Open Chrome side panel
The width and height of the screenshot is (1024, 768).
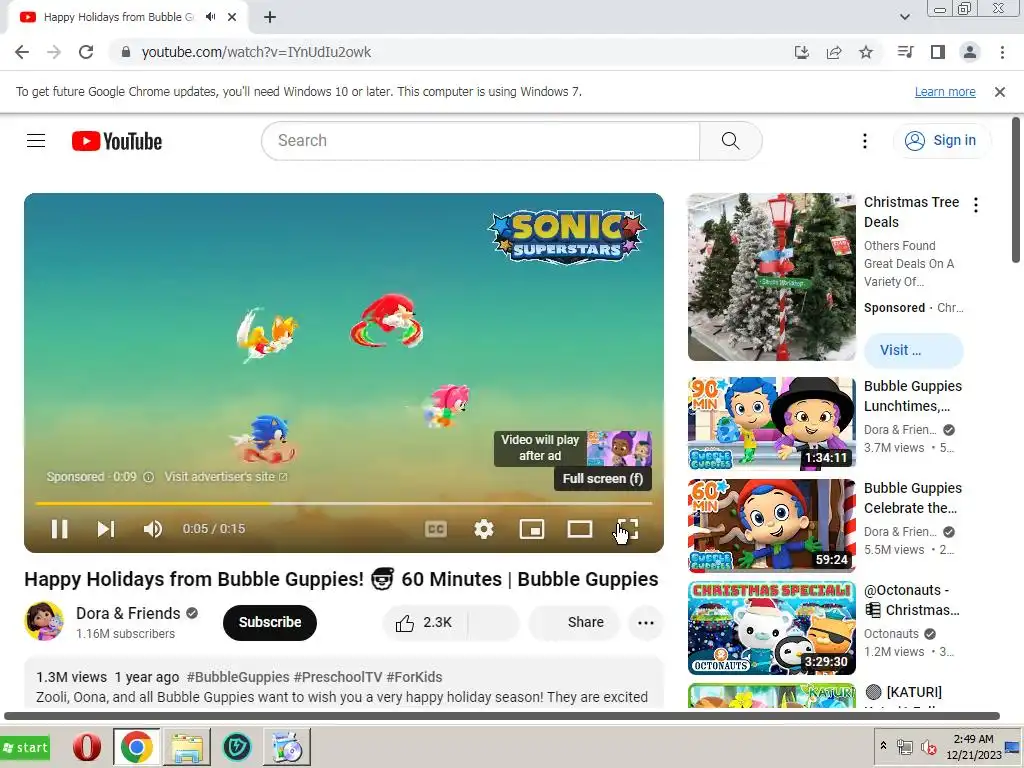[938, 52]
